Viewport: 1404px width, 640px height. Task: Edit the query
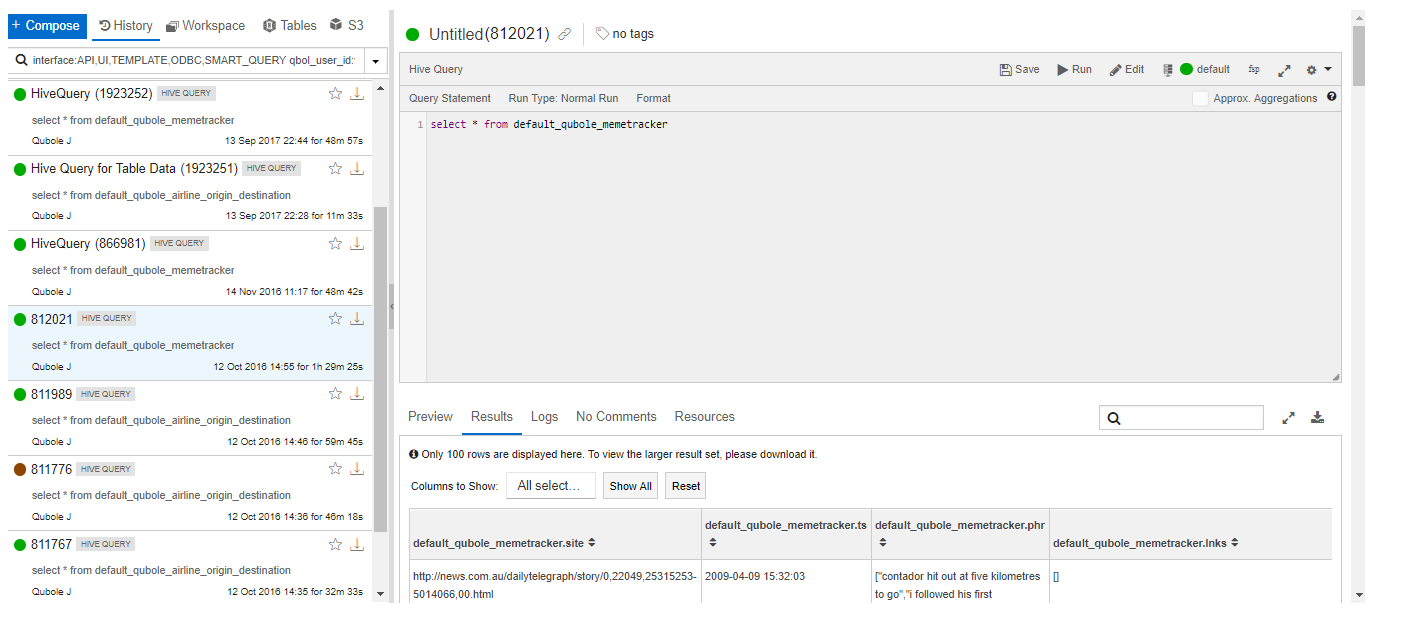click(1127, 70)
